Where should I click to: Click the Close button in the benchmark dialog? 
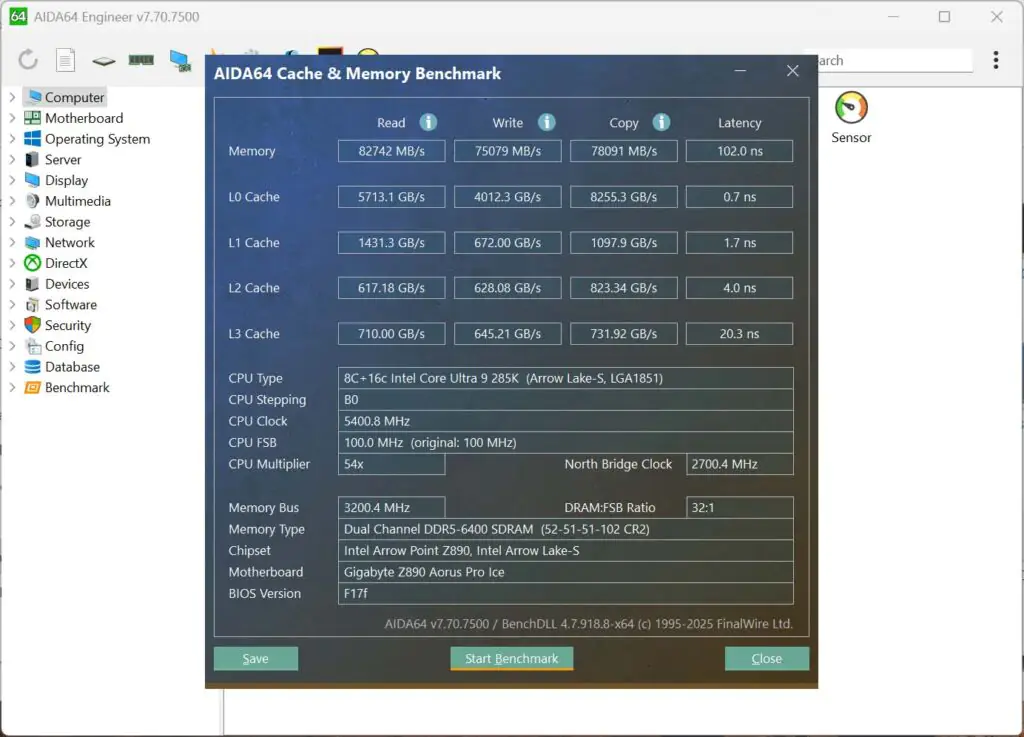point(766,658)
